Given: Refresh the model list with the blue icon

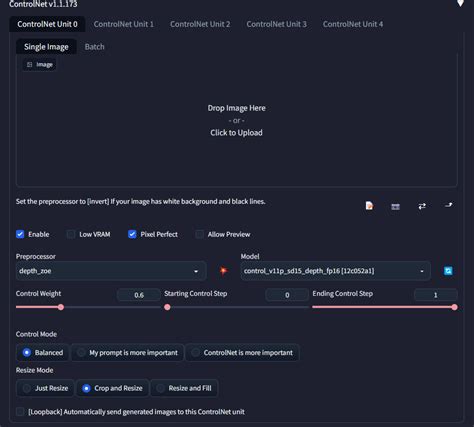Looking at the screenshot, I should [448, 271].
